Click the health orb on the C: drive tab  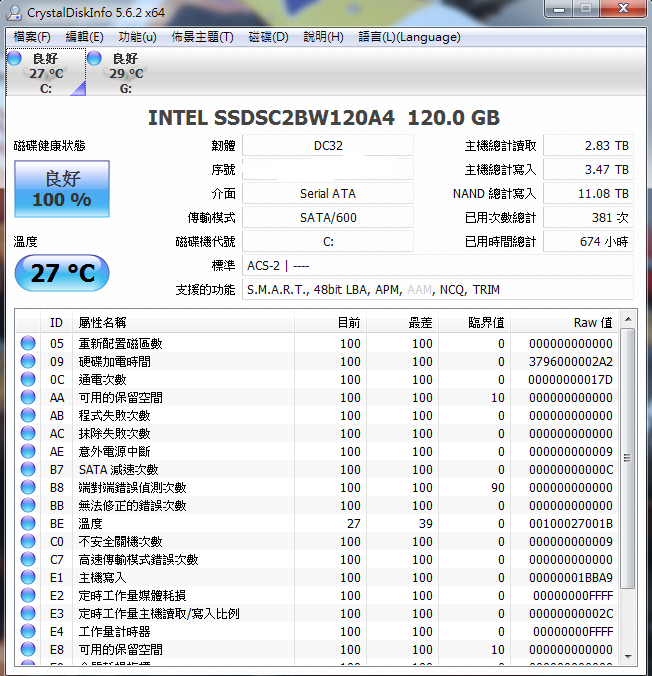pyautogui.click(x=14, y=58)
